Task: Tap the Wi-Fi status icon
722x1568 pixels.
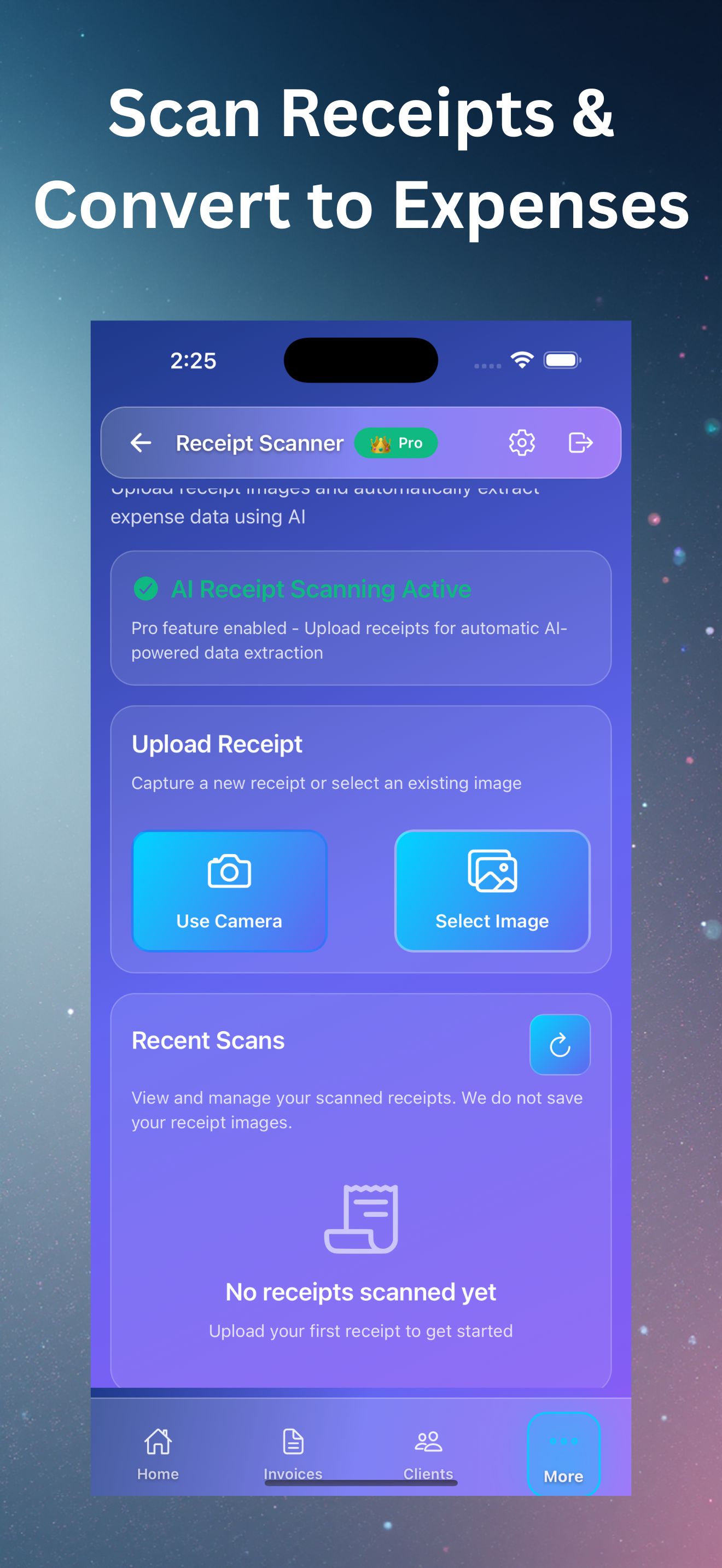Action: [x=522, y=360]
